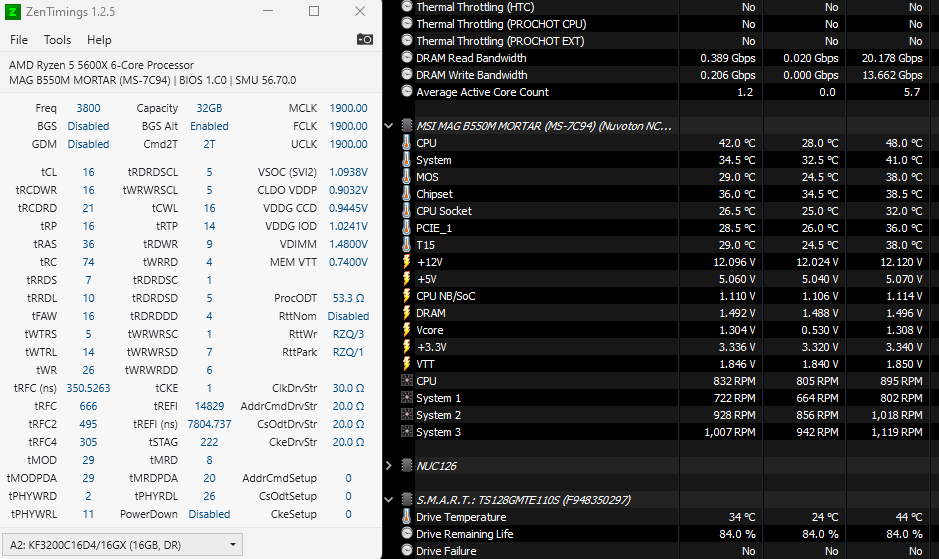The width and height of the screenshot is (939, 559).
Task: Click the fan icon beside CPU RPM
Action: (407, 380)
